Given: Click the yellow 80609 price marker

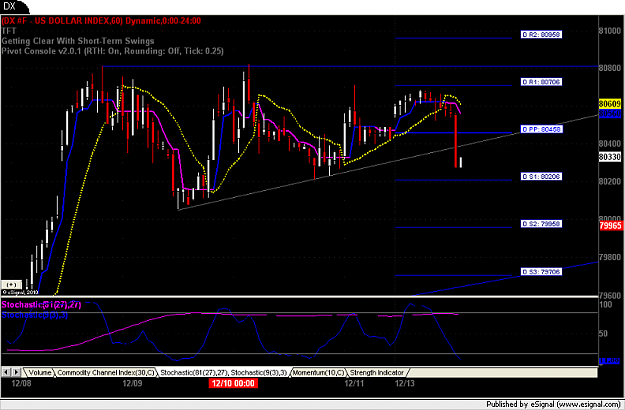Looking at the screenshot, I should 610,104.
